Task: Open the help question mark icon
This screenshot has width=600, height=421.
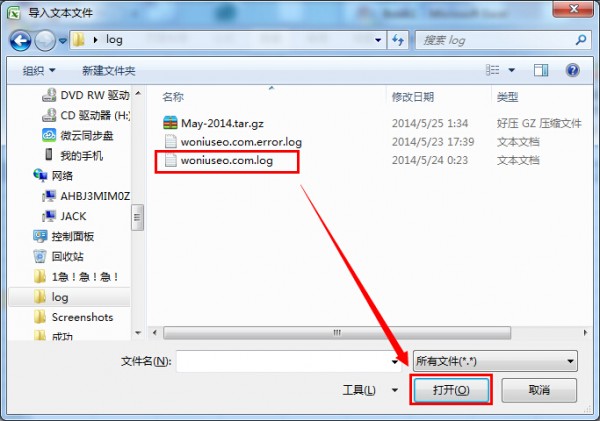Action: point(572,70)
